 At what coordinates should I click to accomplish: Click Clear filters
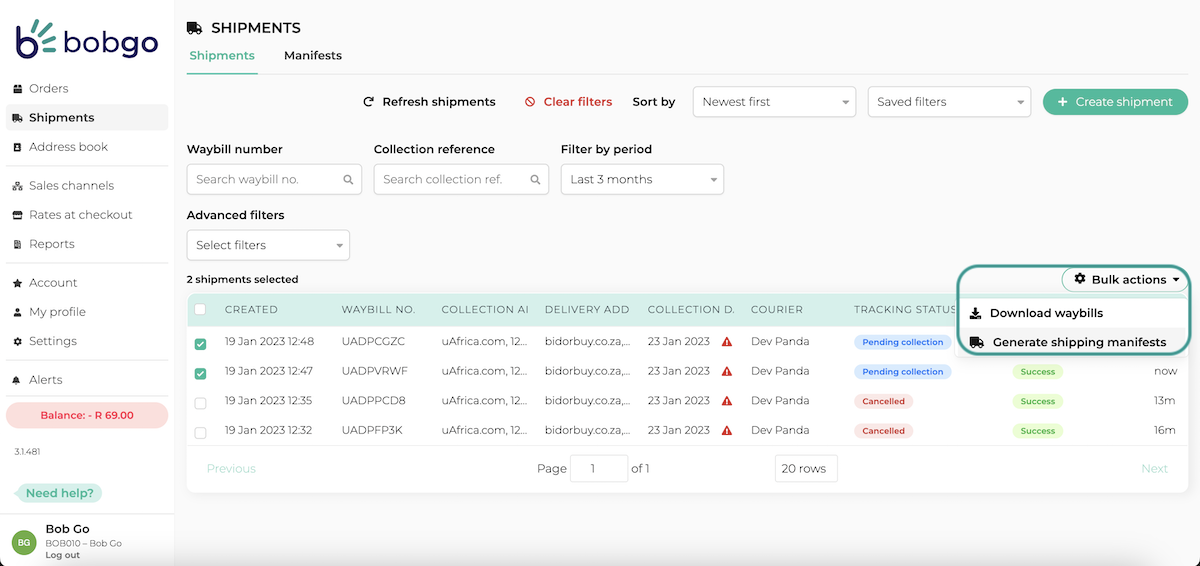[568, 102]
